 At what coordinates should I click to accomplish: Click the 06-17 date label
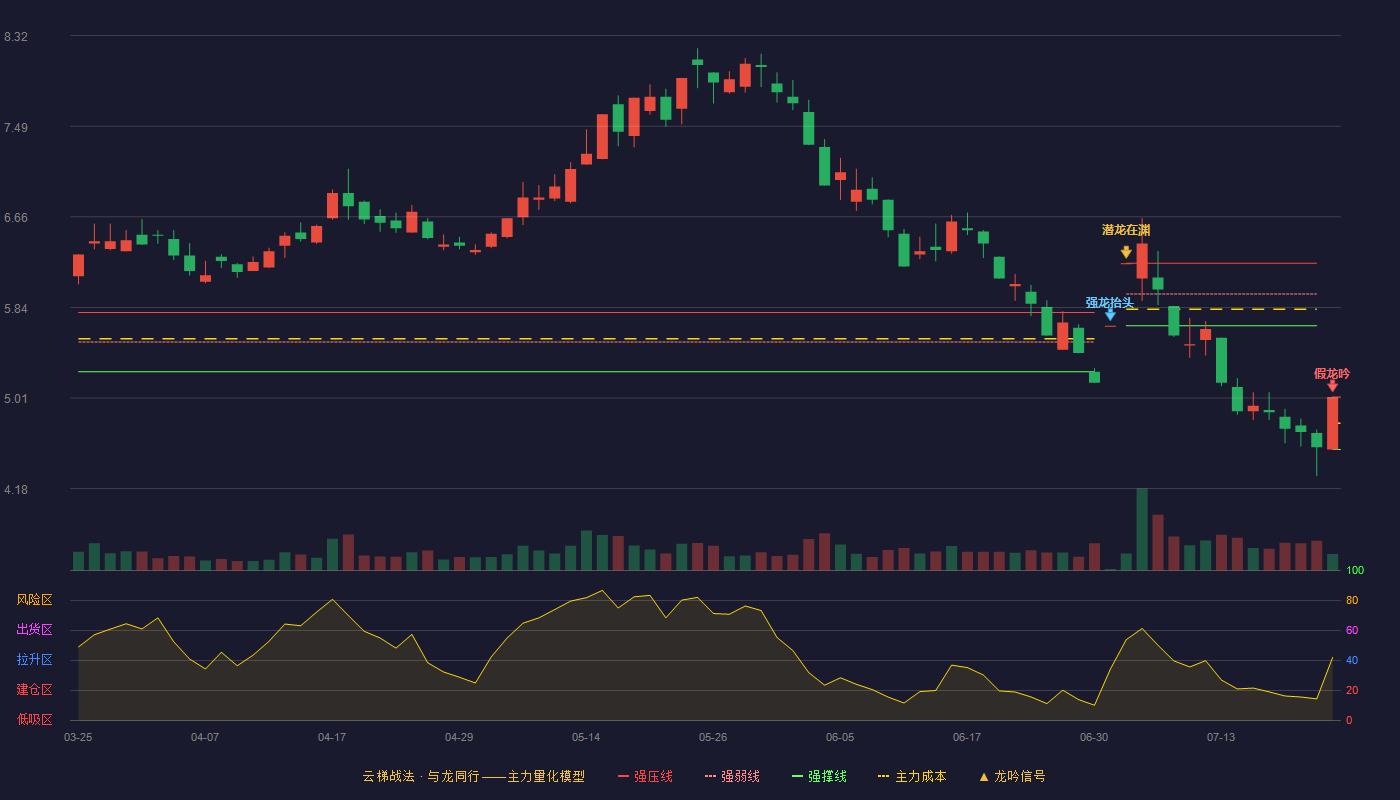click(967, 737)
